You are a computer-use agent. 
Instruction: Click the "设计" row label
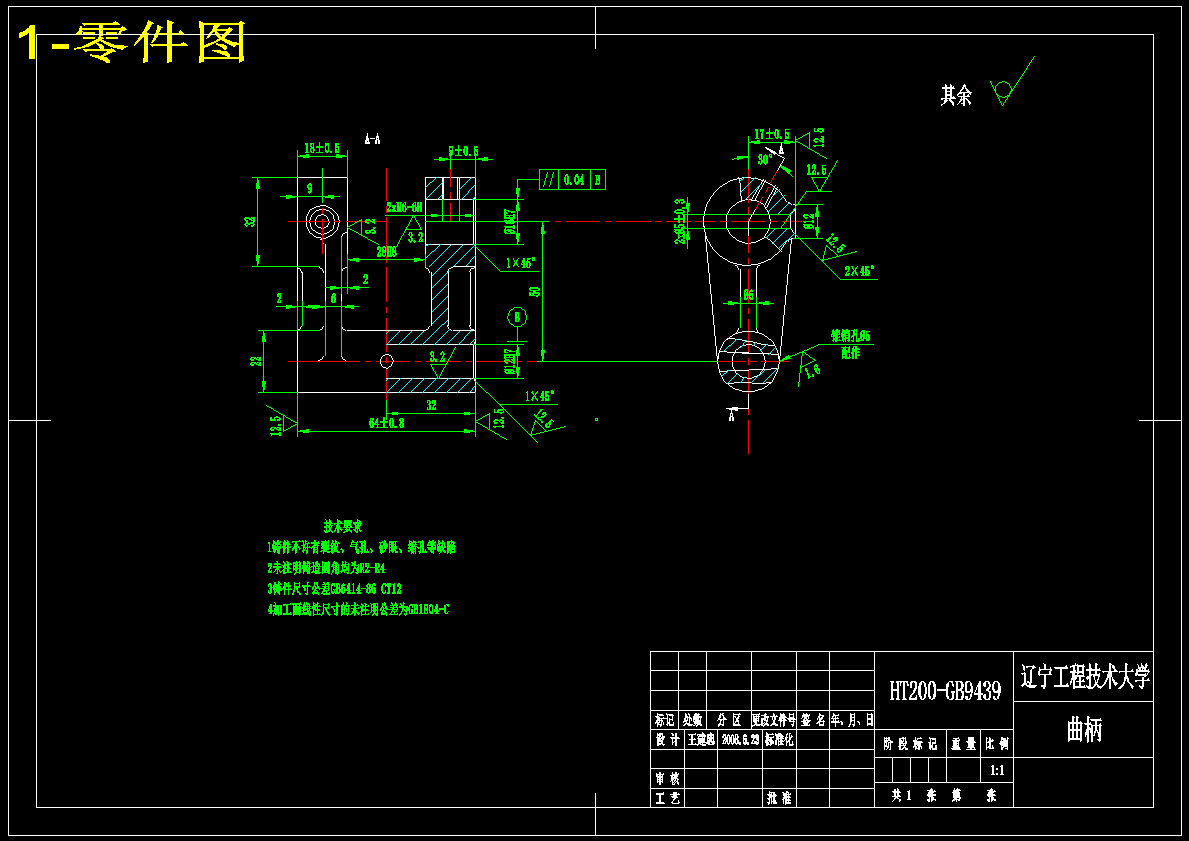(667, 739)
